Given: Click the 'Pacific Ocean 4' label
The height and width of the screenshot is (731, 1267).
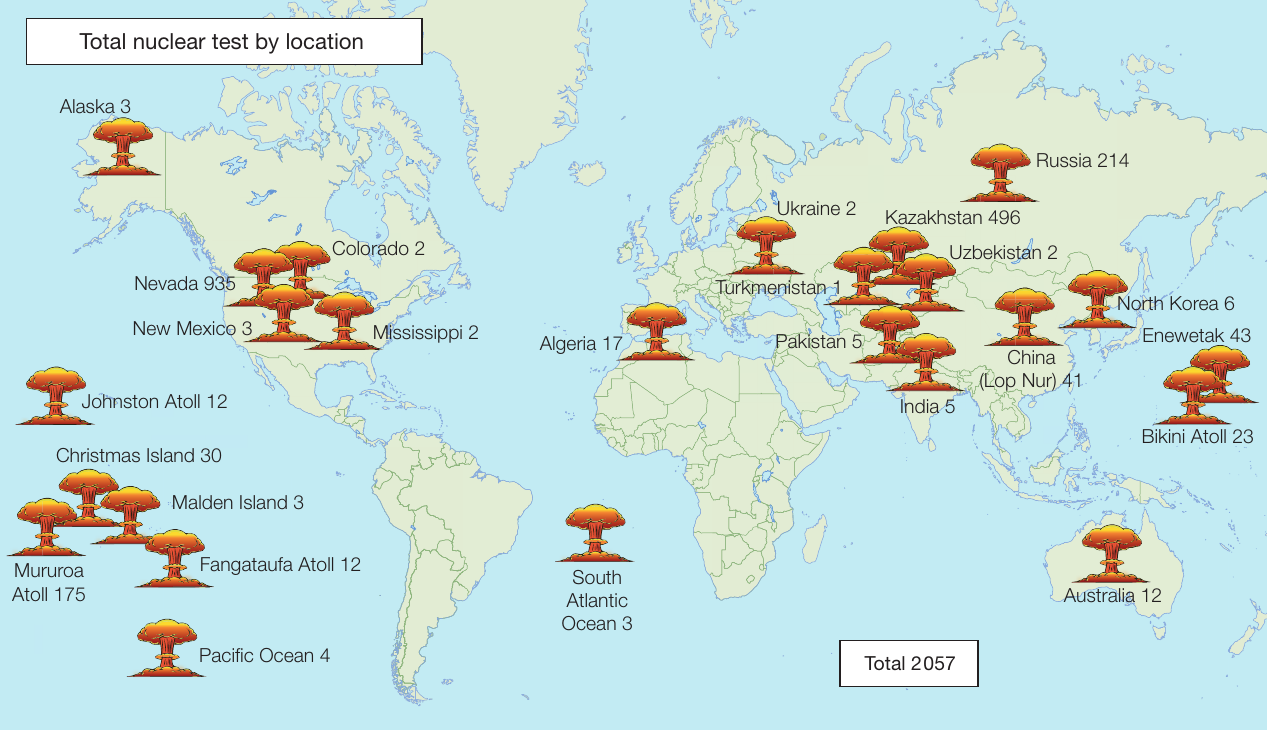Looking at the screenshot, I should click(264, 656).
